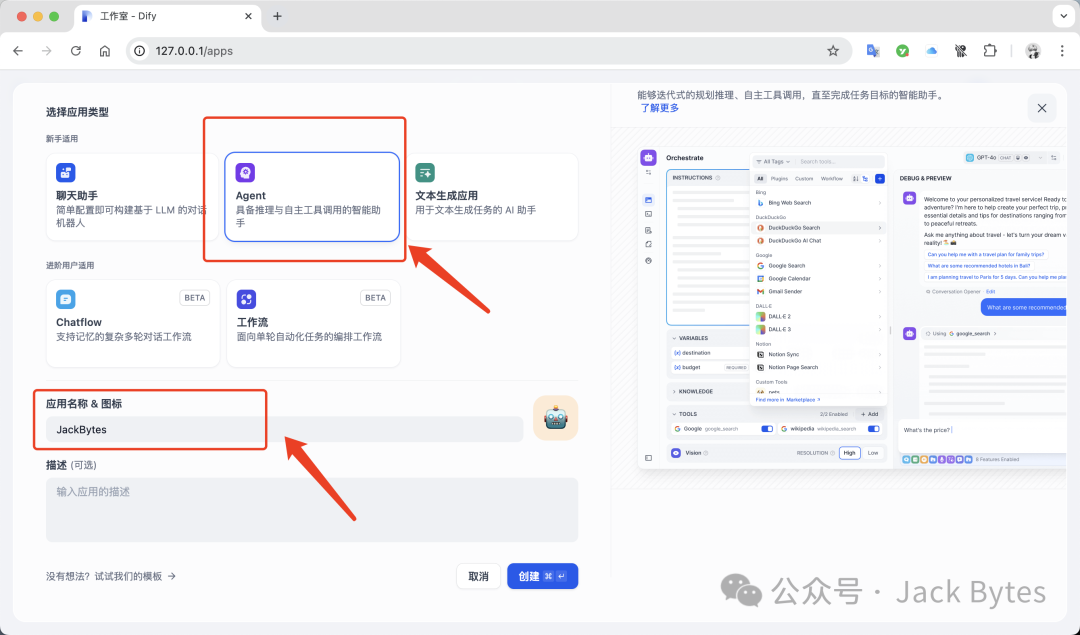This screenshot has width=1080, height=635.
Task: Bookmark this page with star icon
Action: [x=833, y=51]
